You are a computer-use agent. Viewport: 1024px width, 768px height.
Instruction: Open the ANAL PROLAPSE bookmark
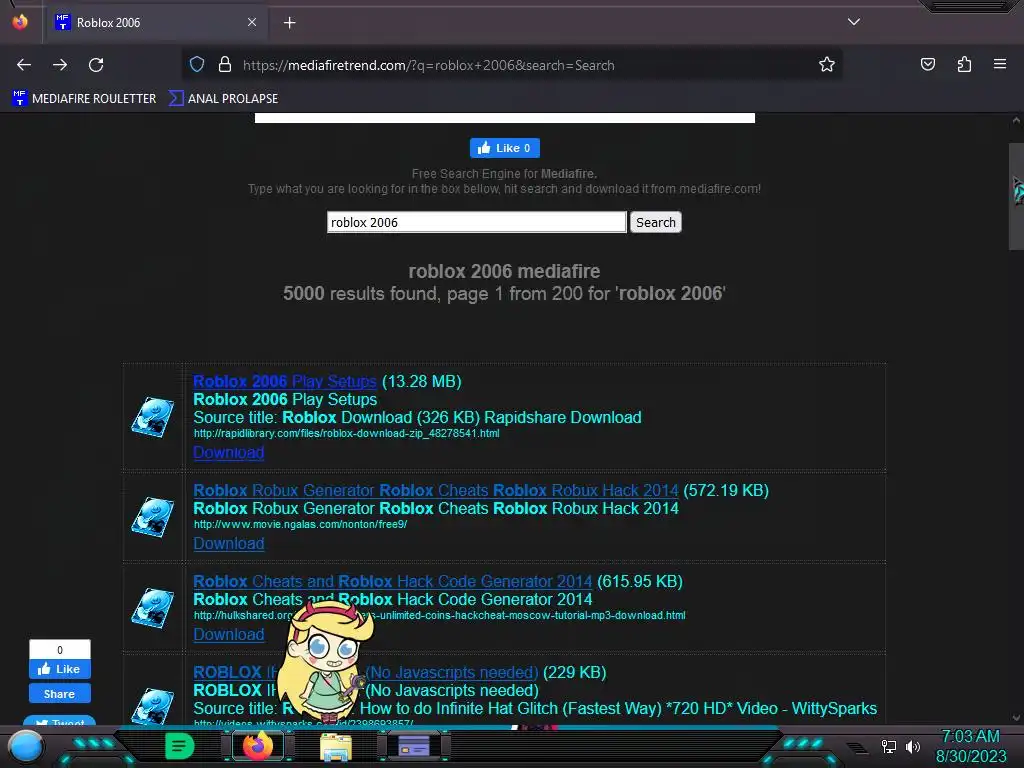(x=223, y=99)
